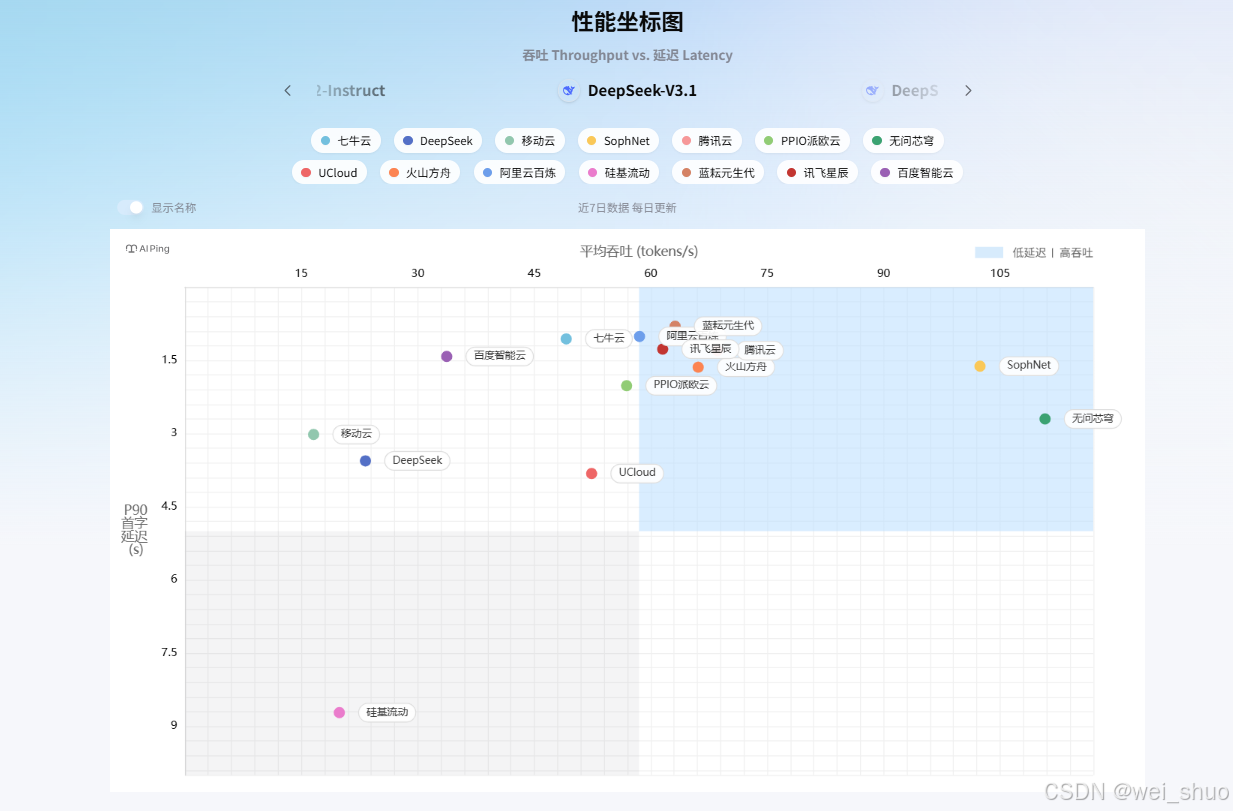Toggle the 七牛云 legend filter
The image size is (1233, 811).
[x=346, y=141]
